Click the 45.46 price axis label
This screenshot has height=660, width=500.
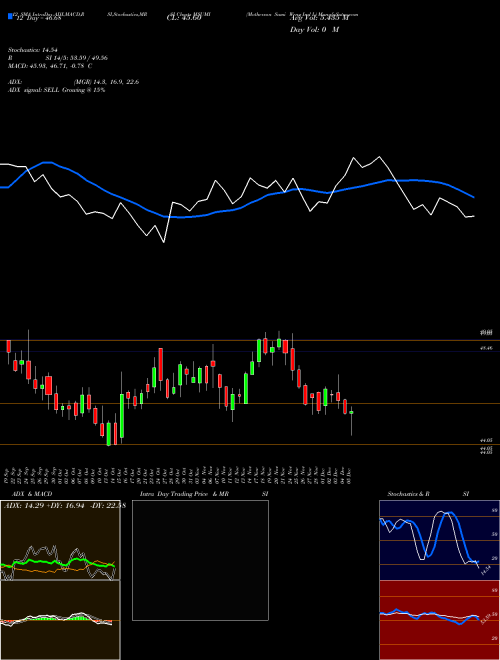click(x=487, y=348)
